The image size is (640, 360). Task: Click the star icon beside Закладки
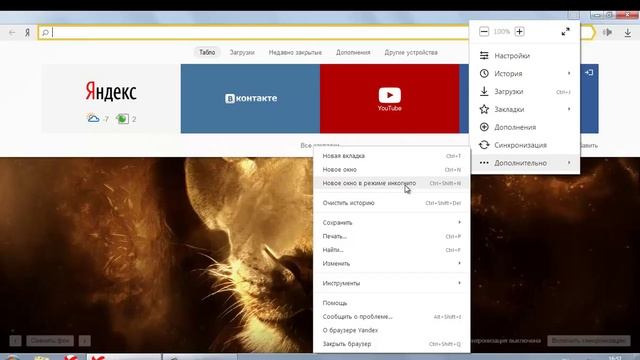[x=484, y=109]
